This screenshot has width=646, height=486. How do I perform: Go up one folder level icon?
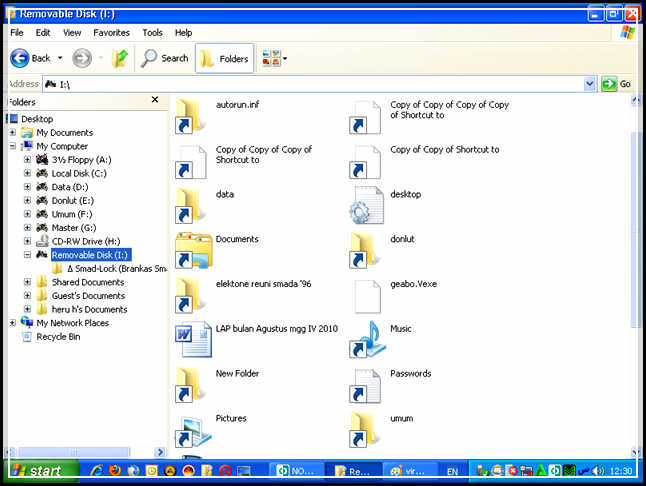tap(120, 58)
